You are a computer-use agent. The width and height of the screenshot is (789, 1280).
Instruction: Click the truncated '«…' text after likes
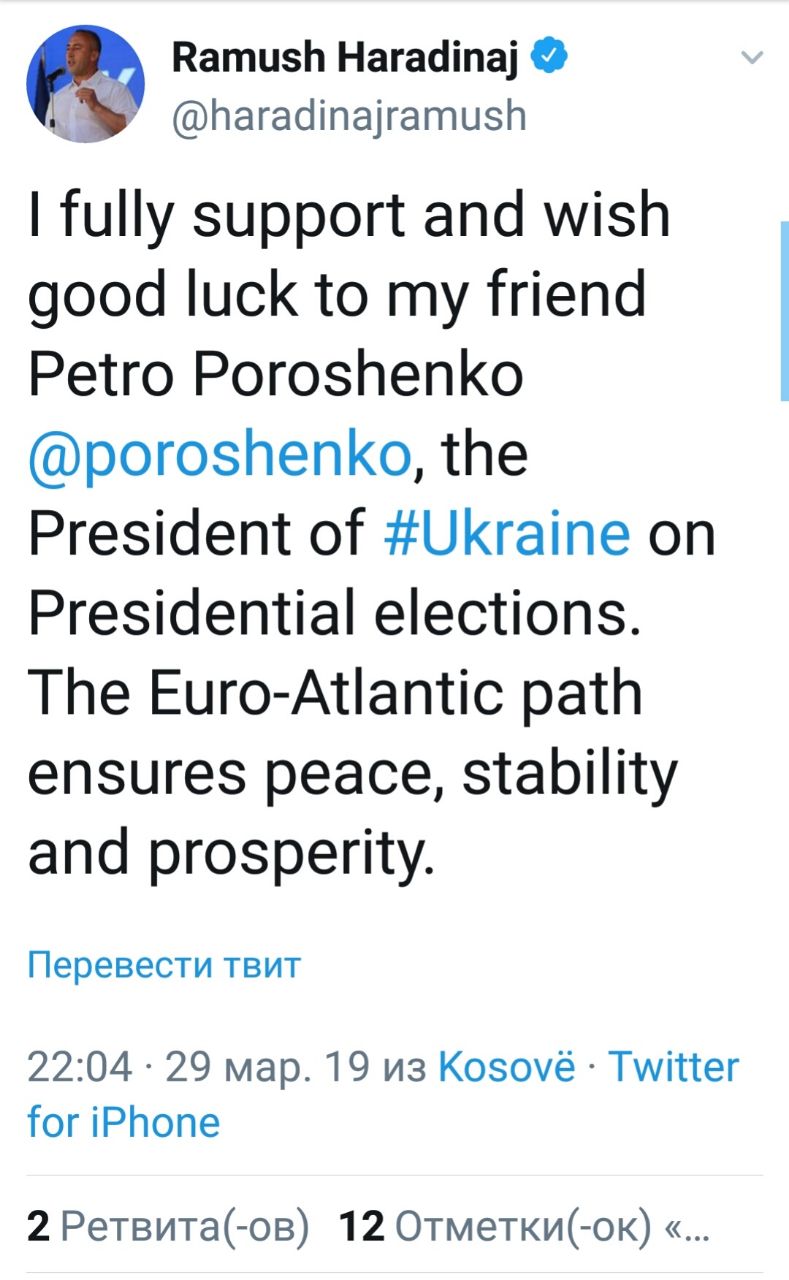pyautogui.click(x=687, y=1227)
